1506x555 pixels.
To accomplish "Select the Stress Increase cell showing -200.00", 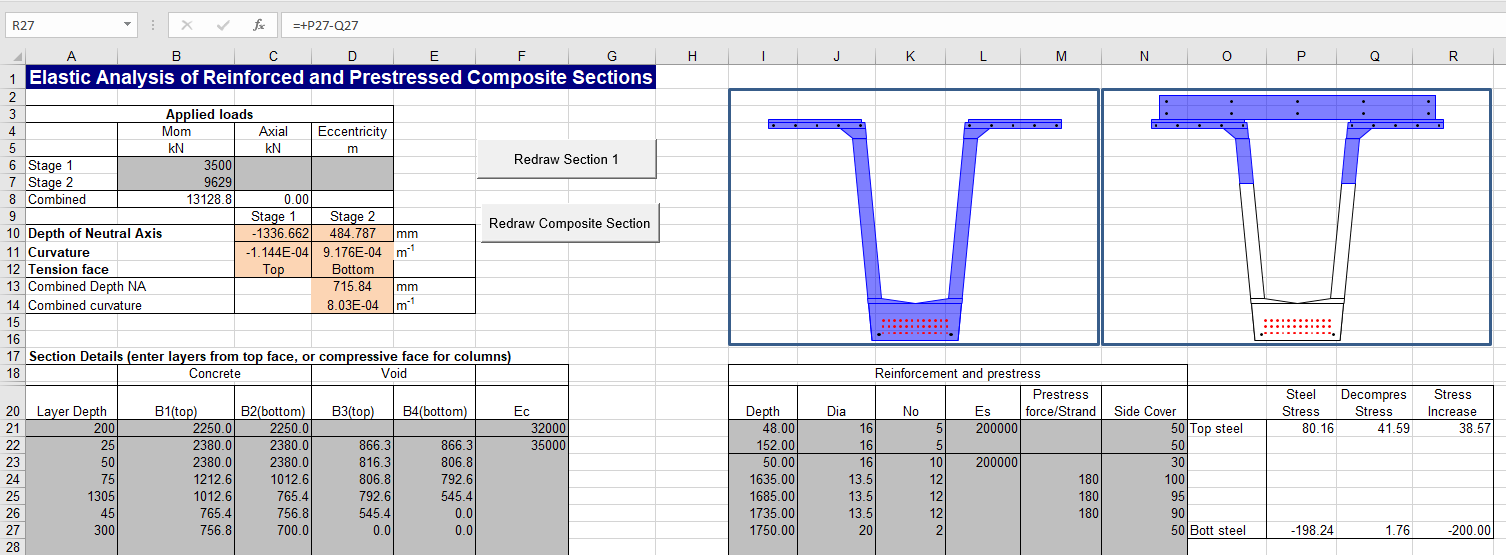I will click(1452, 530).
